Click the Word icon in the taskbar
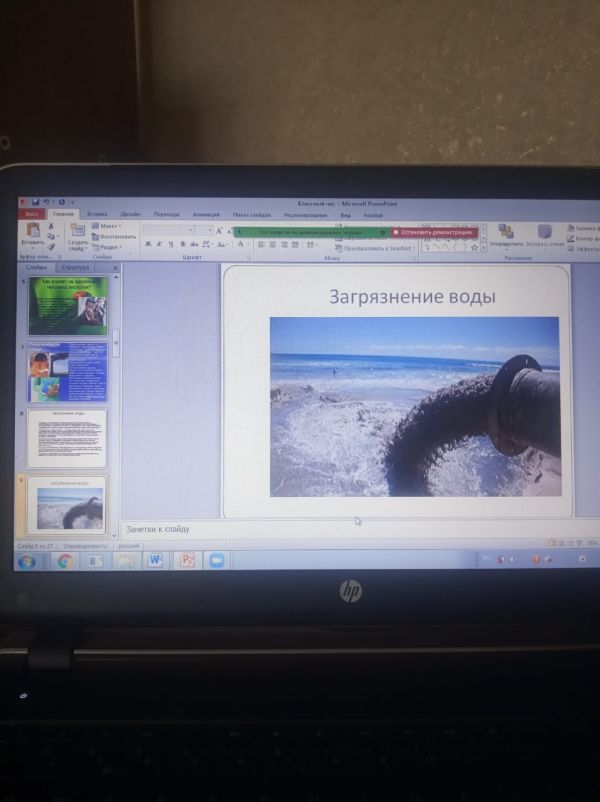Screen dimensions: 600x802 coord(156,561)
